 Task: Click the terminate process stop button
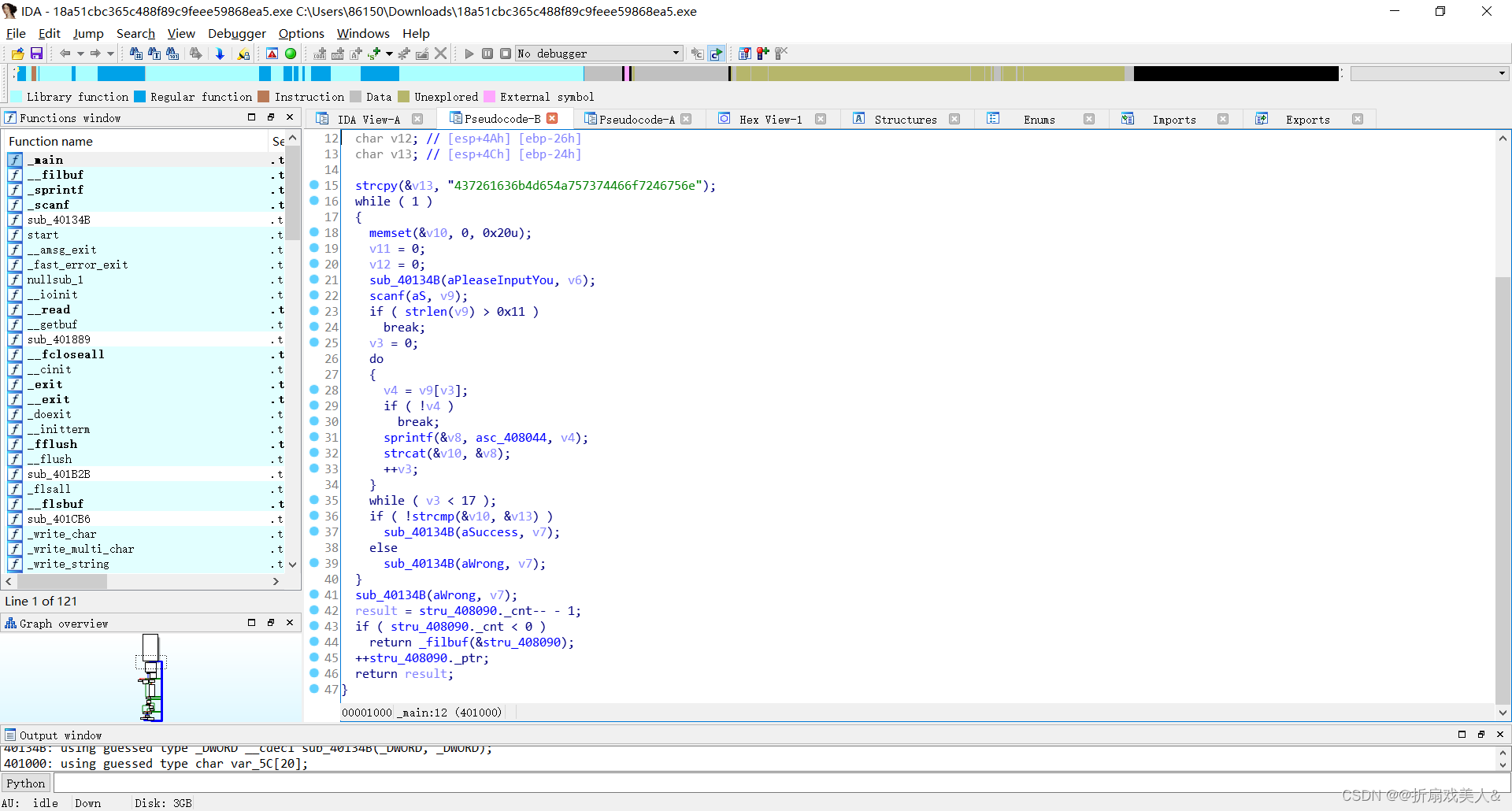[x=506, y=54]
